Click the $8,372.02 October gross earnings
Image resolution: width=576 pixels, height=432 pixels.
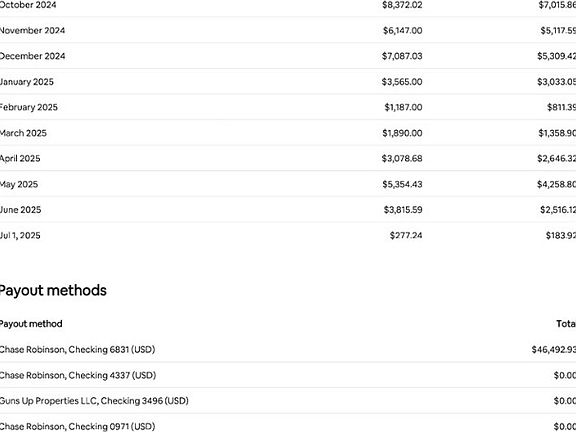click(402, 5)
